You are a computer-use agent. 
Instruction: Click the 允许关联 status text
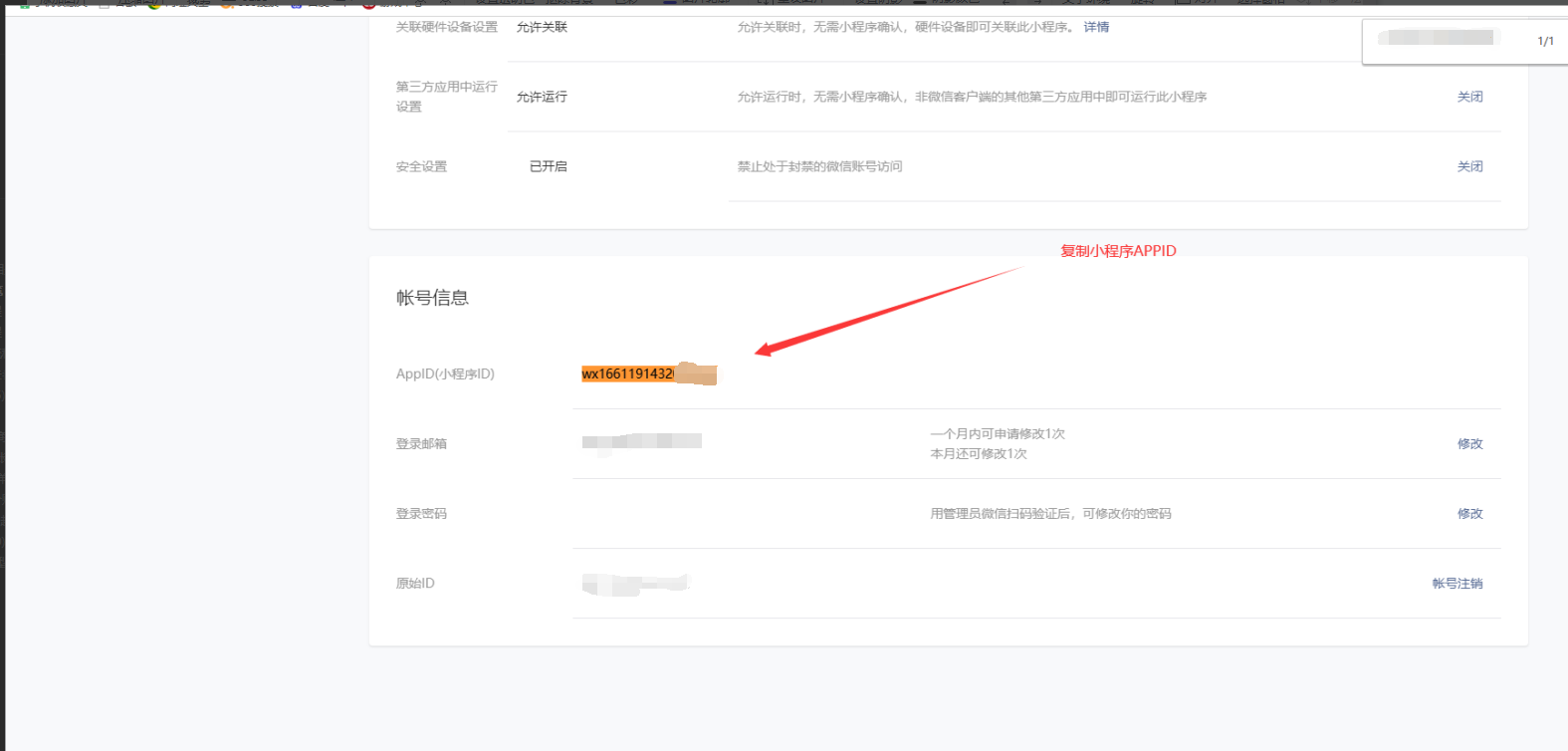tap(542, 27)
